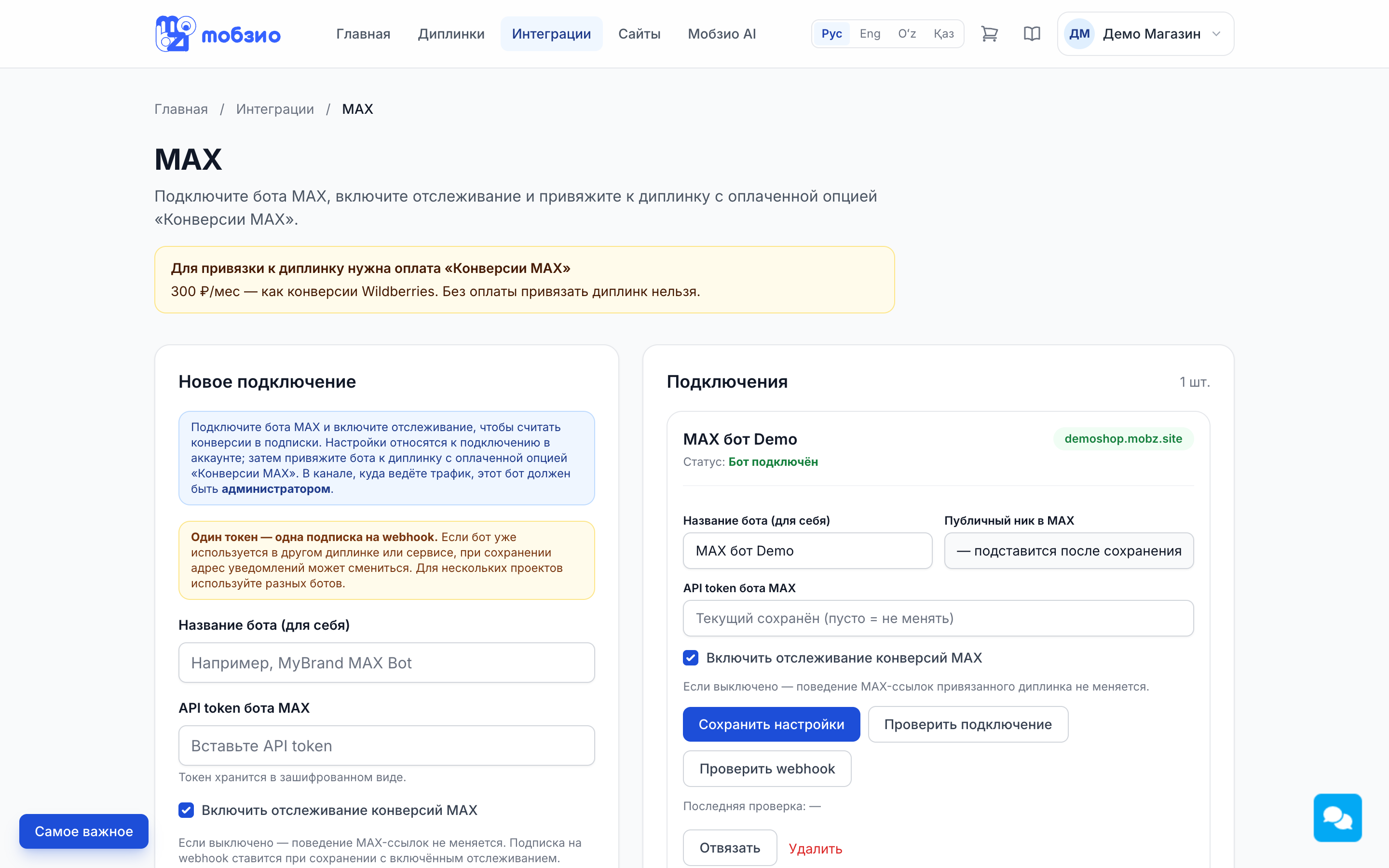Click the "Бот подключён" status text
This screenshot has height=868, width=1389.
(773, 461)
